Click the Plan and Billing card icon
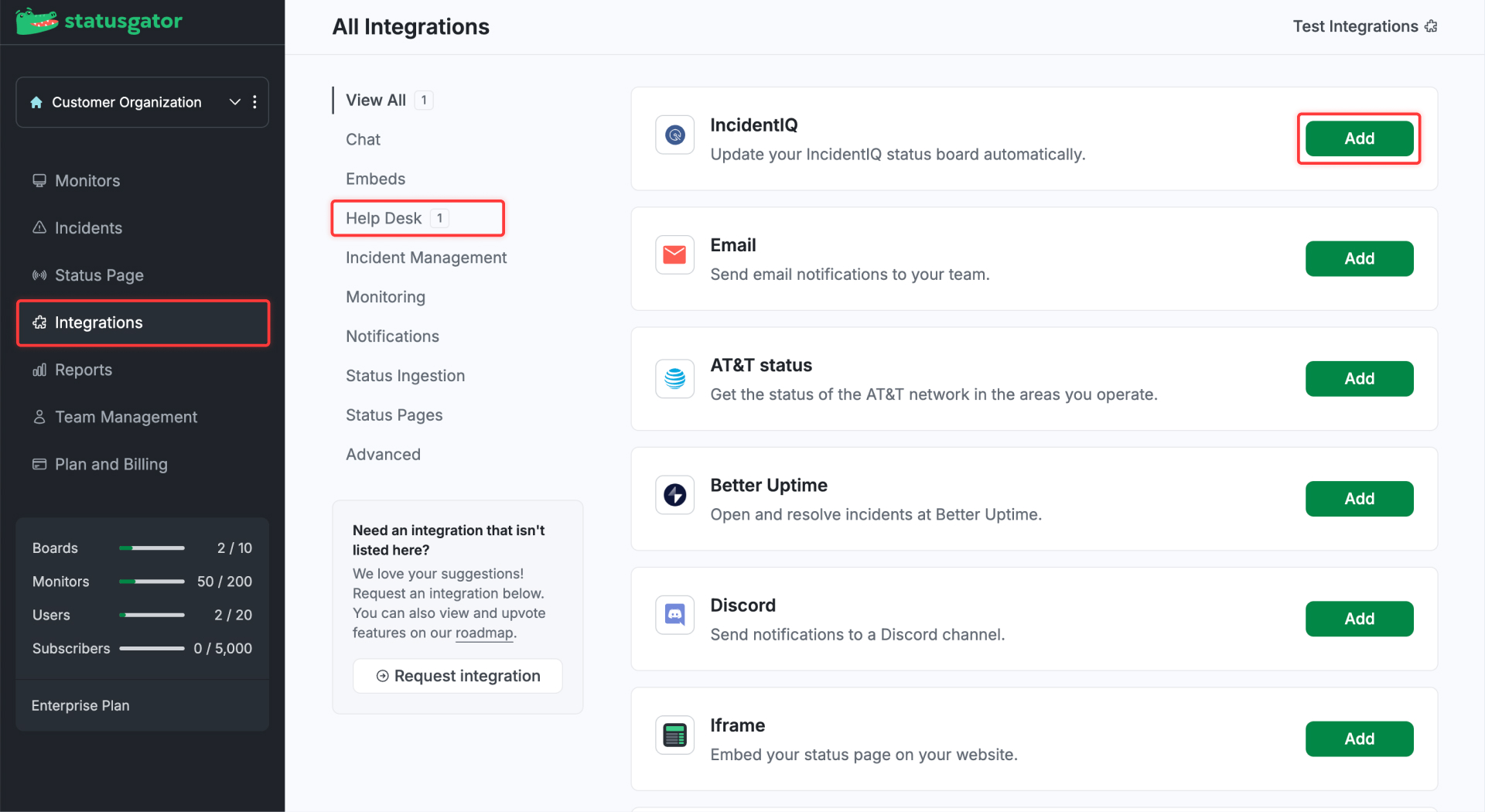Viewport: 1485px width, 812px height. [39, 464]
